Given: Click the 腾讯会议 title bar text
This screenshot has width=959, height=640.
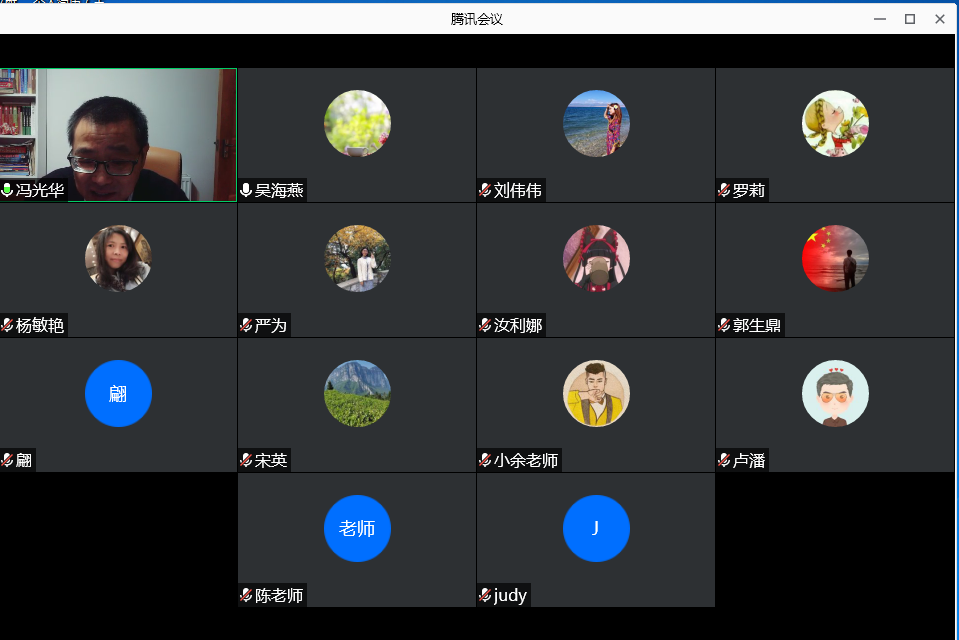Looking at the screenshot, I should coord(479,18).
